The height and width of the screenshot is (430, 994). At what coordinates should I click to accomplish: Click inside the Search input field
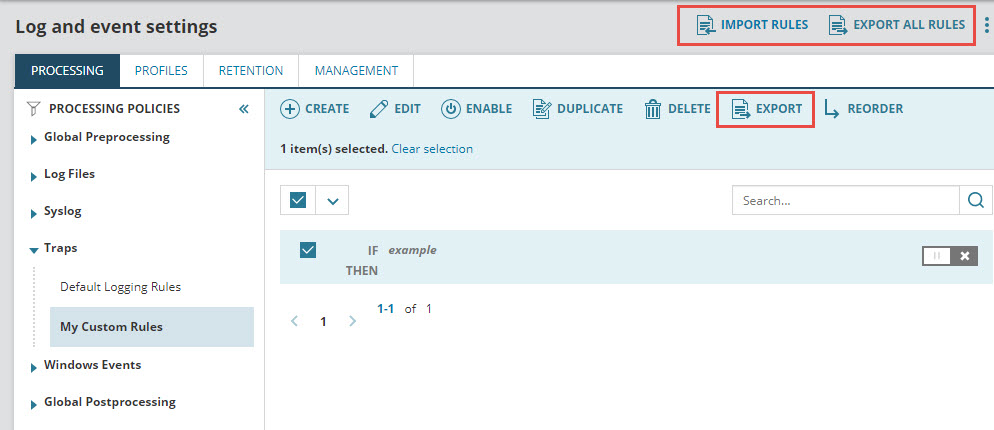(x=845, y=200)
